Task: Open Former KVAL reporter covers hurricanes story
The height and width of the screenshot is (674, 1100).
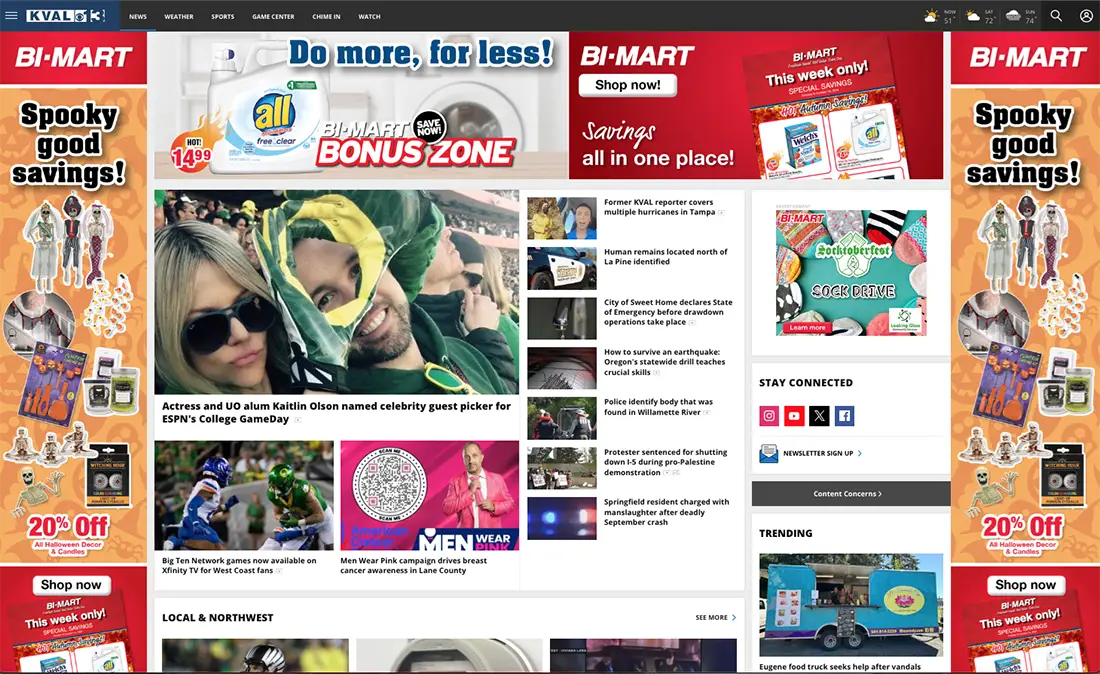Action: 660,207
